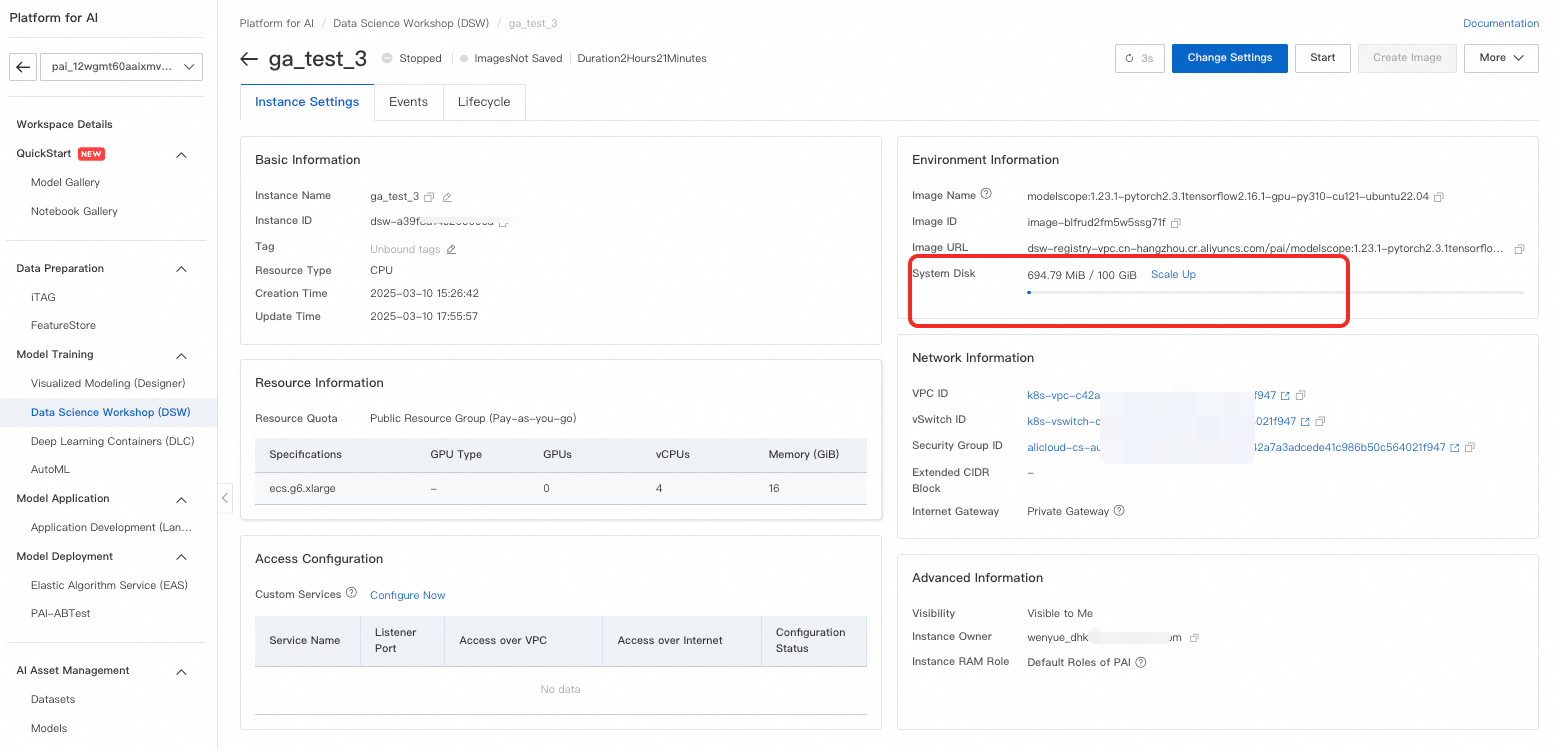1557x749 pixels.
Task: Click the edit pencil beside instance name
Action: click(x=447, y=197)
